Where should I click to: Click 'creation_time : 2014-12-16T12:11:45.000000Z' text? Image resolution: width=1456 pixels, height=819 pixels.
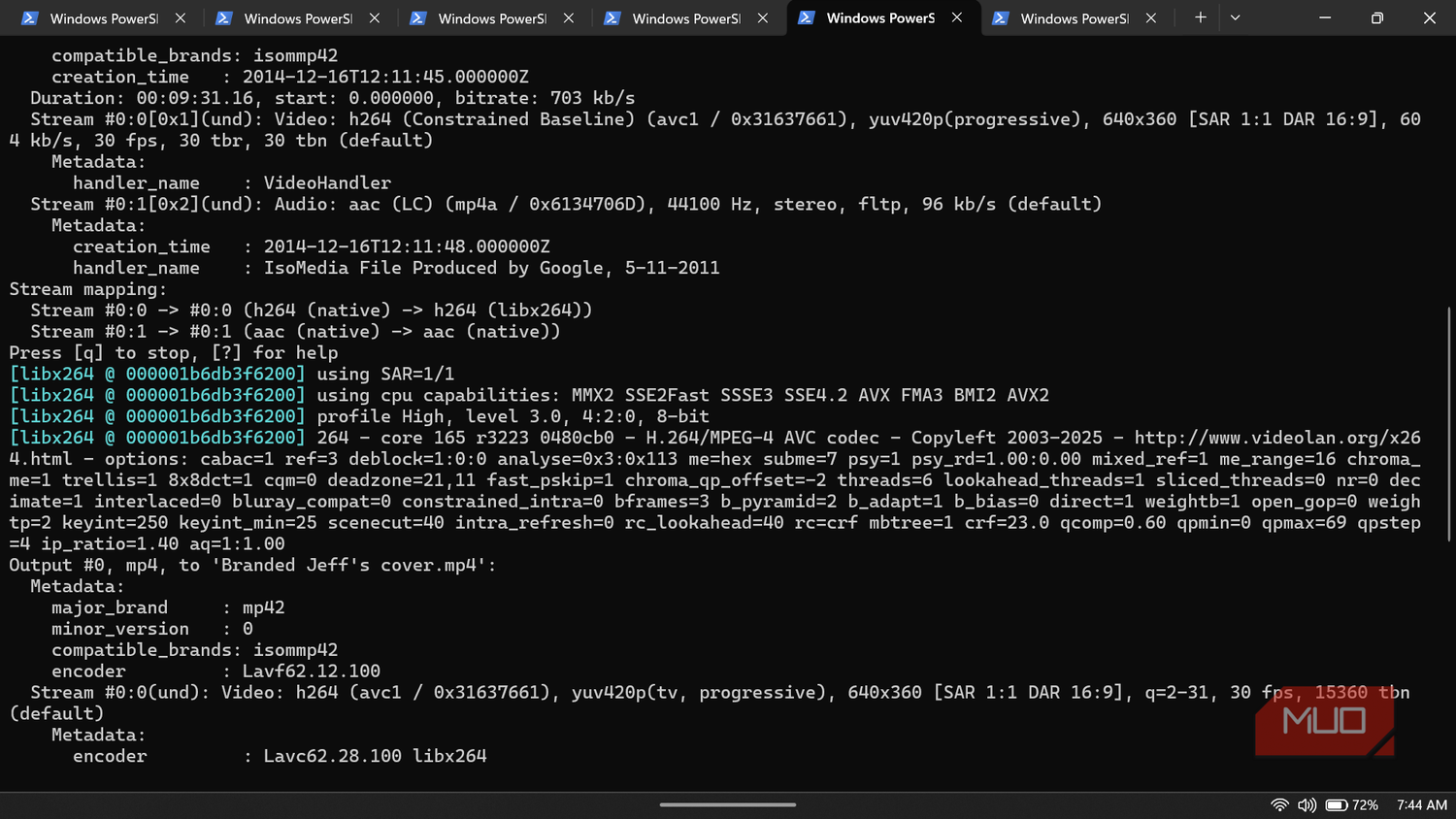[290, 77]
